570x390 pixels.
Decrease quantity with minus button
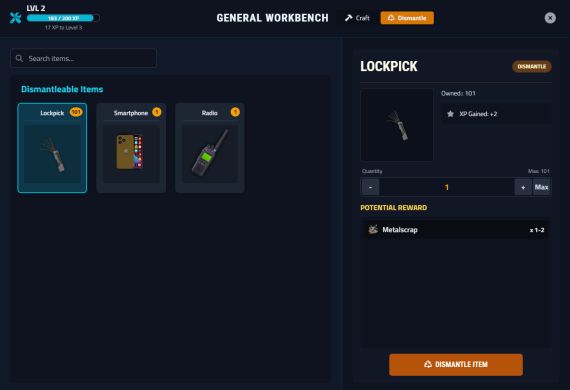(370, 187)
